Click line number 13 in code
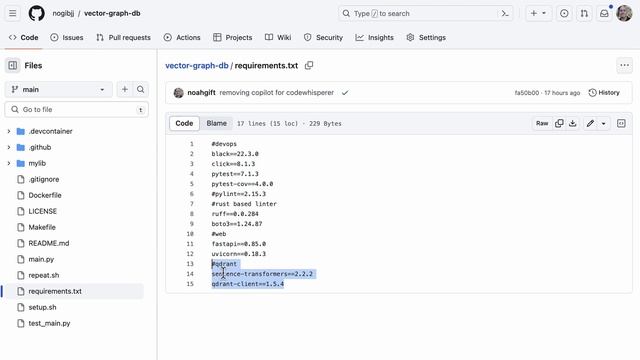The width and height of the screenshot is (640, 360). [x=190, y=264]
